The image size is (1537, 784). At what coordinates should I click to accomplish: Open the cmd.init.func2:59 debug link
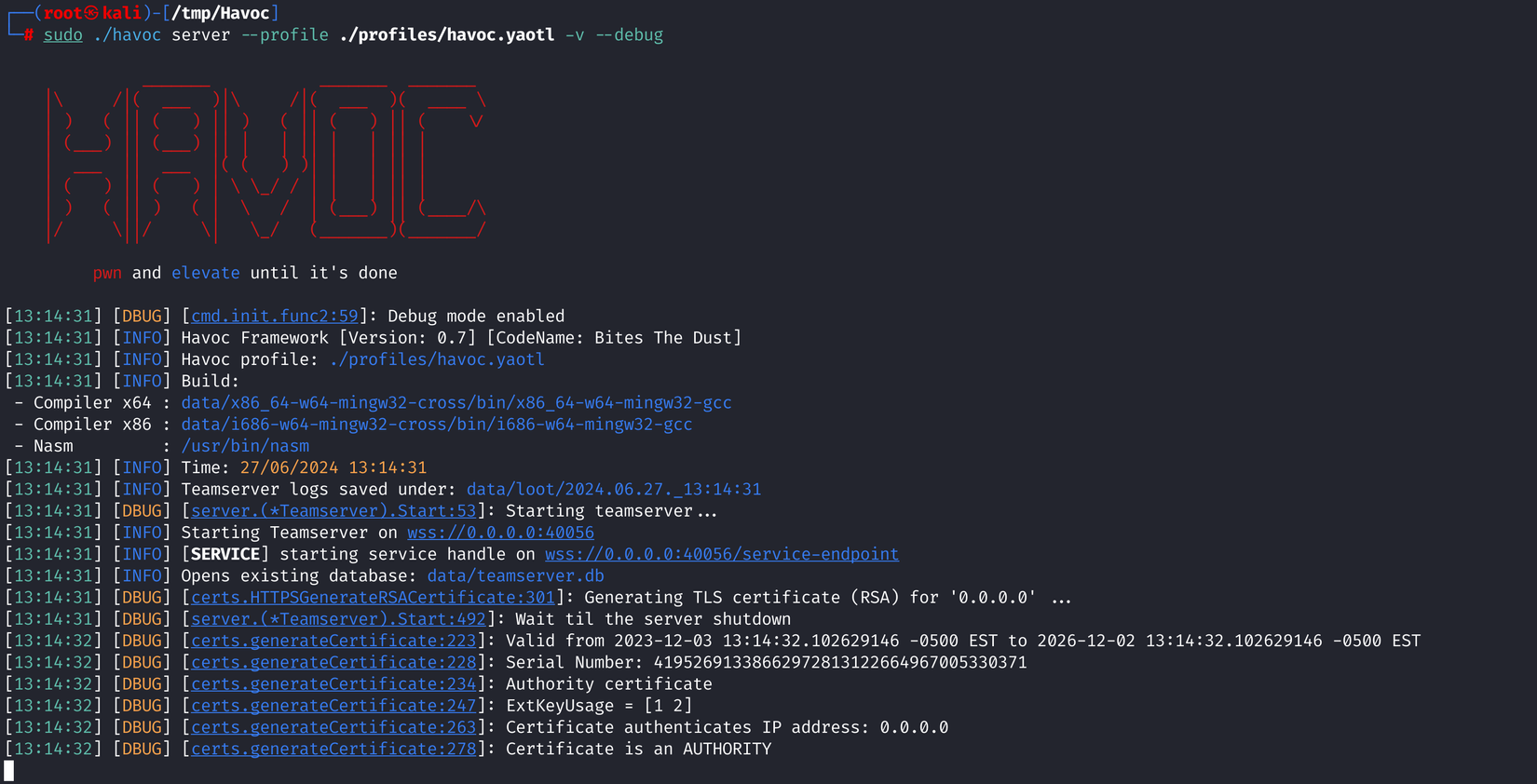[x=275, y=317]
